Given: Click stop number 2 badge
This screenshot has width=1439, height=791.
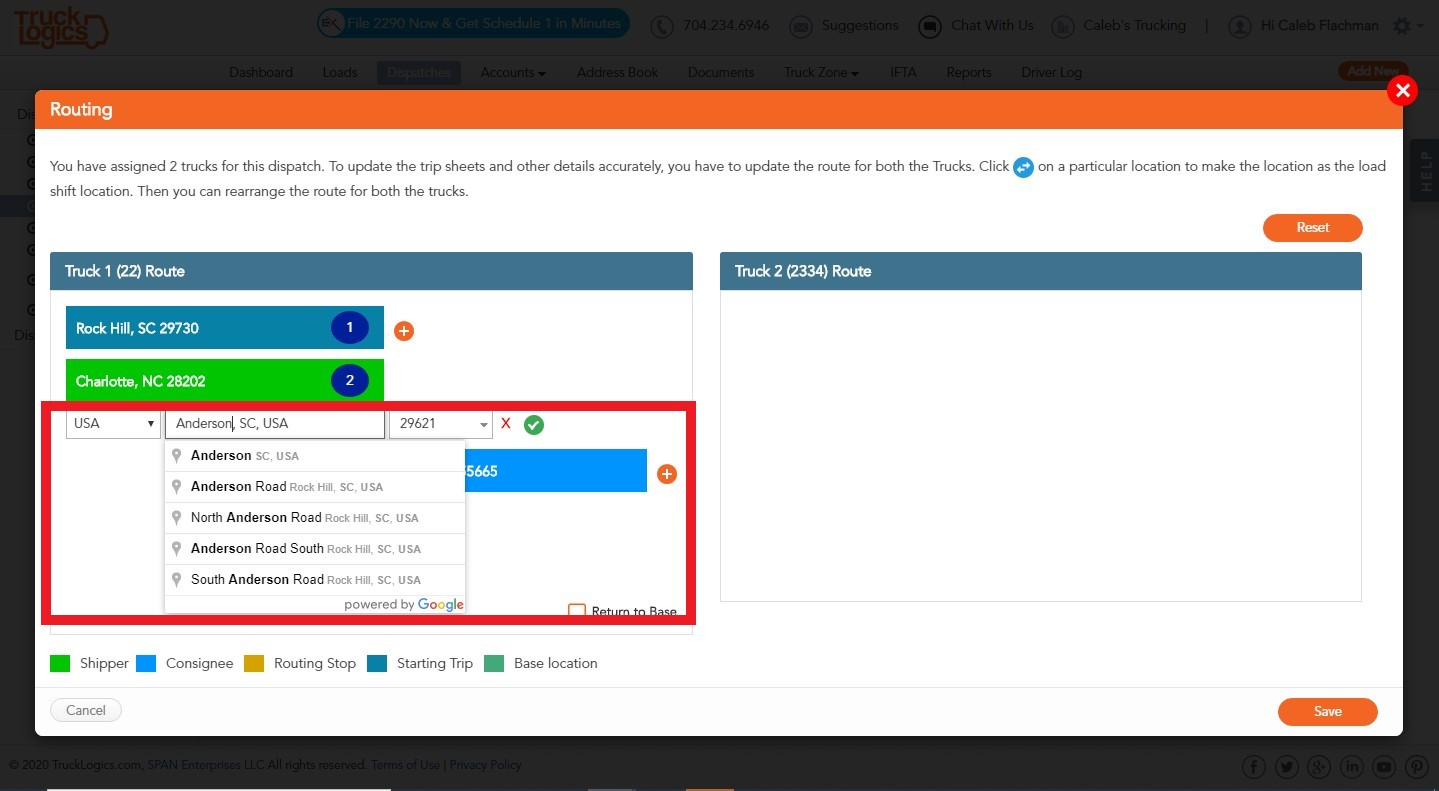Looking at the screenshot, I should [x=350, y=380].
